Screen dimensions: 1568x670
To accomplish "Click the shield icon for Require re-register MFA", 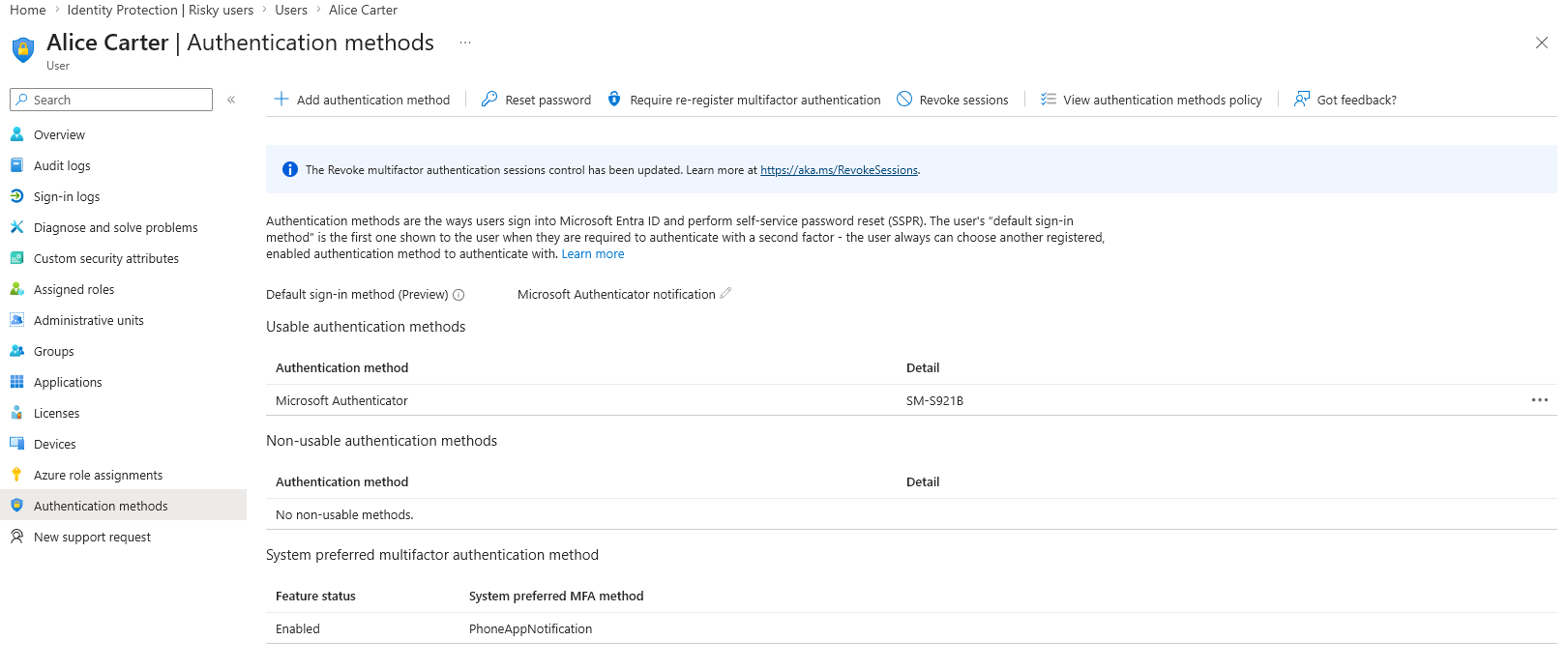I will pyautogui.click(x=614, y=99).
